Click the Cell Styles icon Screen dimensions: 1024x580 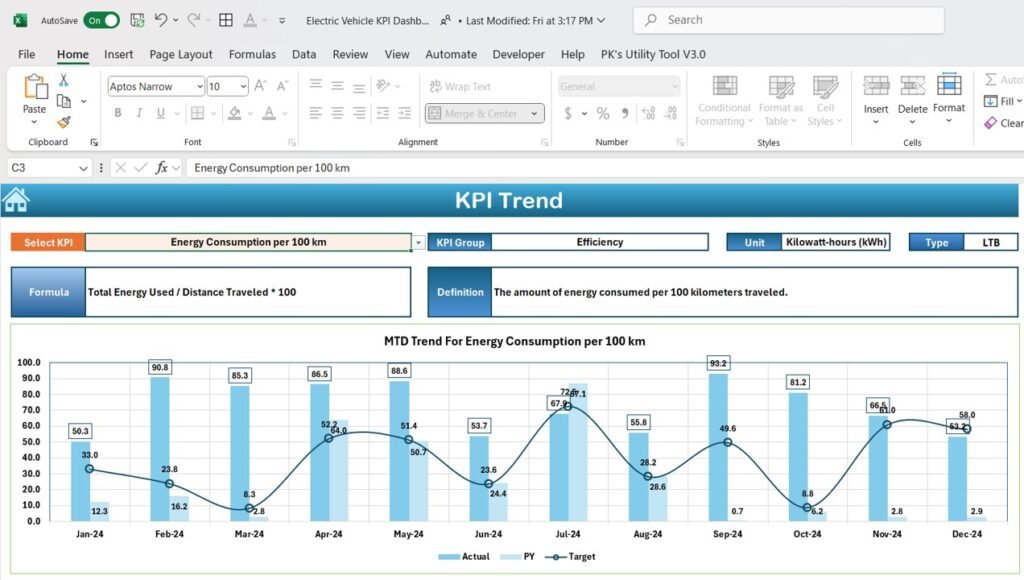click(x=826, y=100)
